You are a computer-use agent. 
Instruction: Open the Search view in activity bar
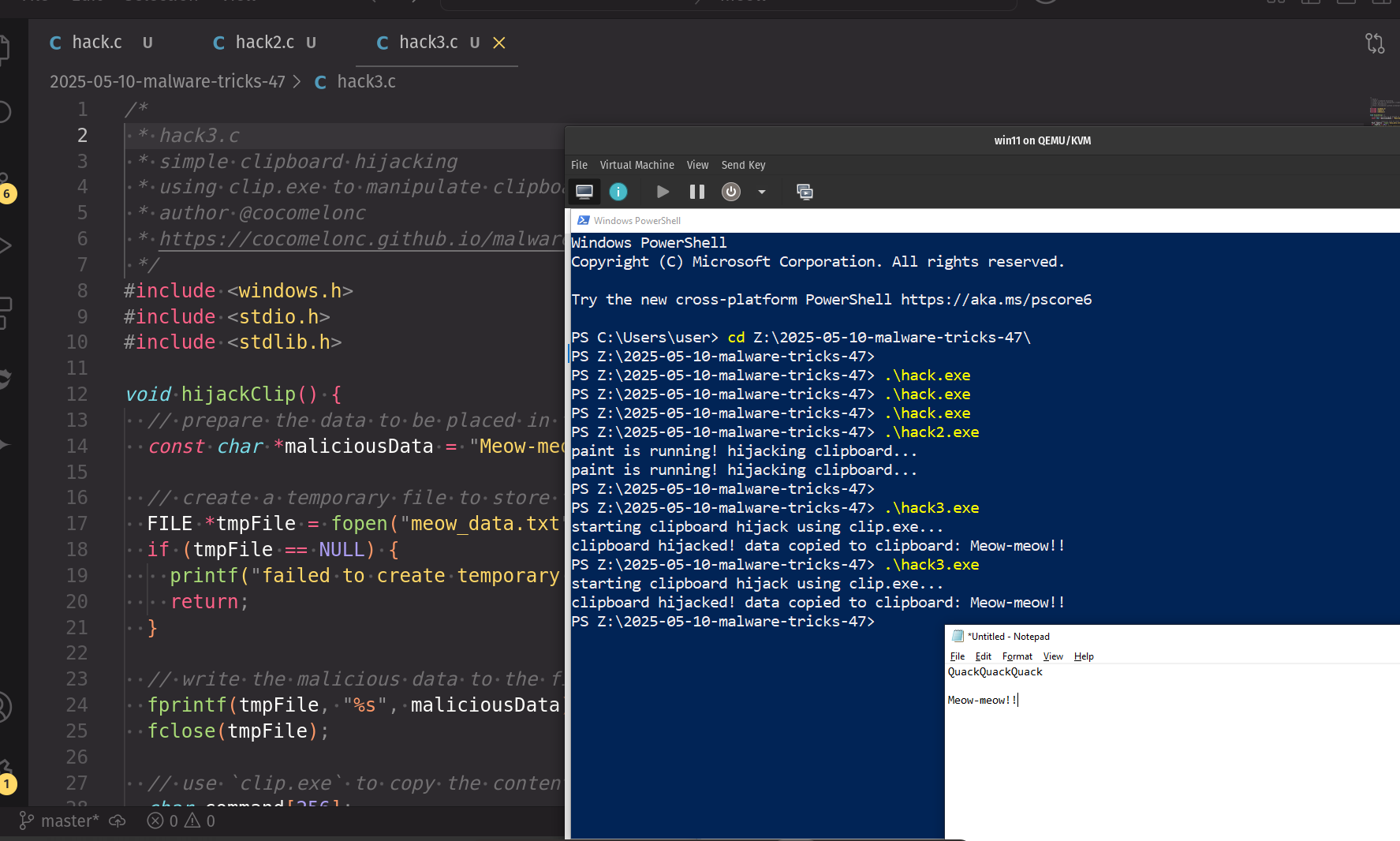click(5, 112)
